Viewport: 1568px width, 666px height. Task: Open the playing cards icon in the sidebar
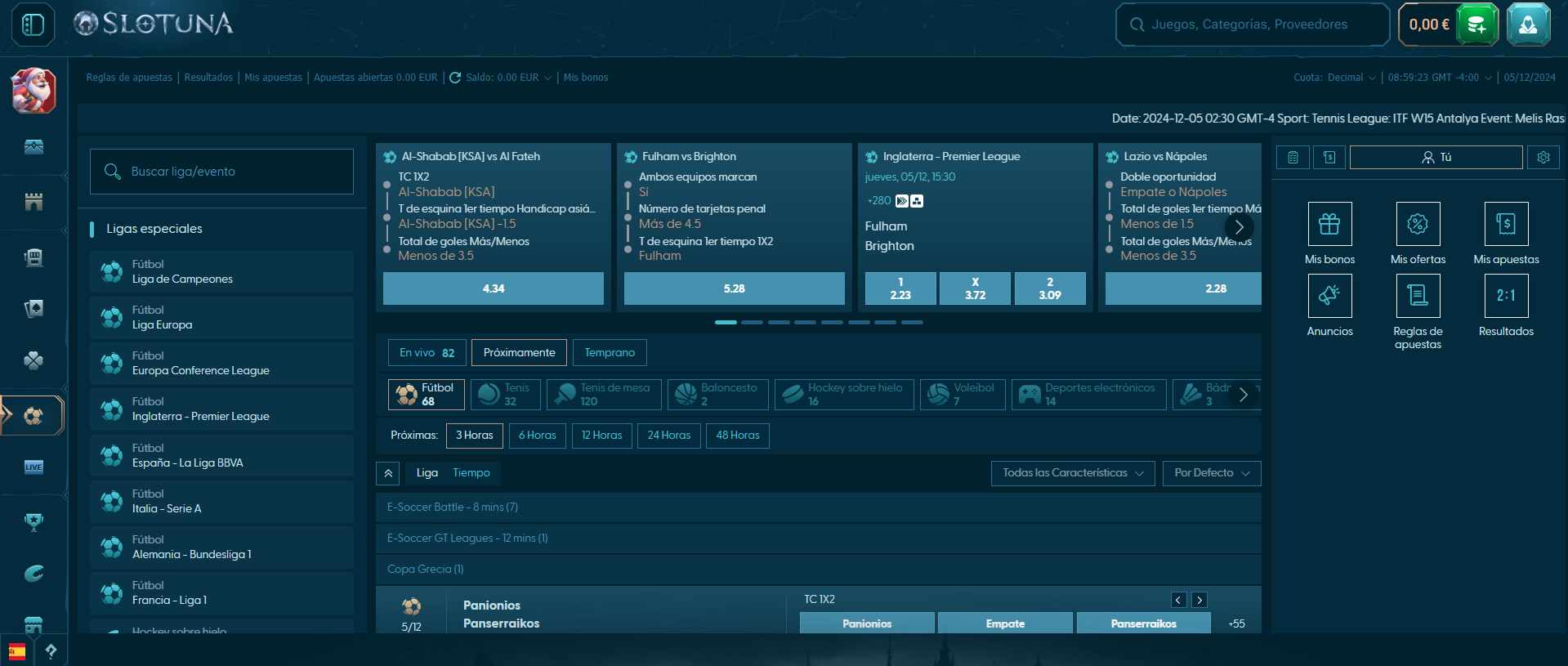(x=34, y=308)
